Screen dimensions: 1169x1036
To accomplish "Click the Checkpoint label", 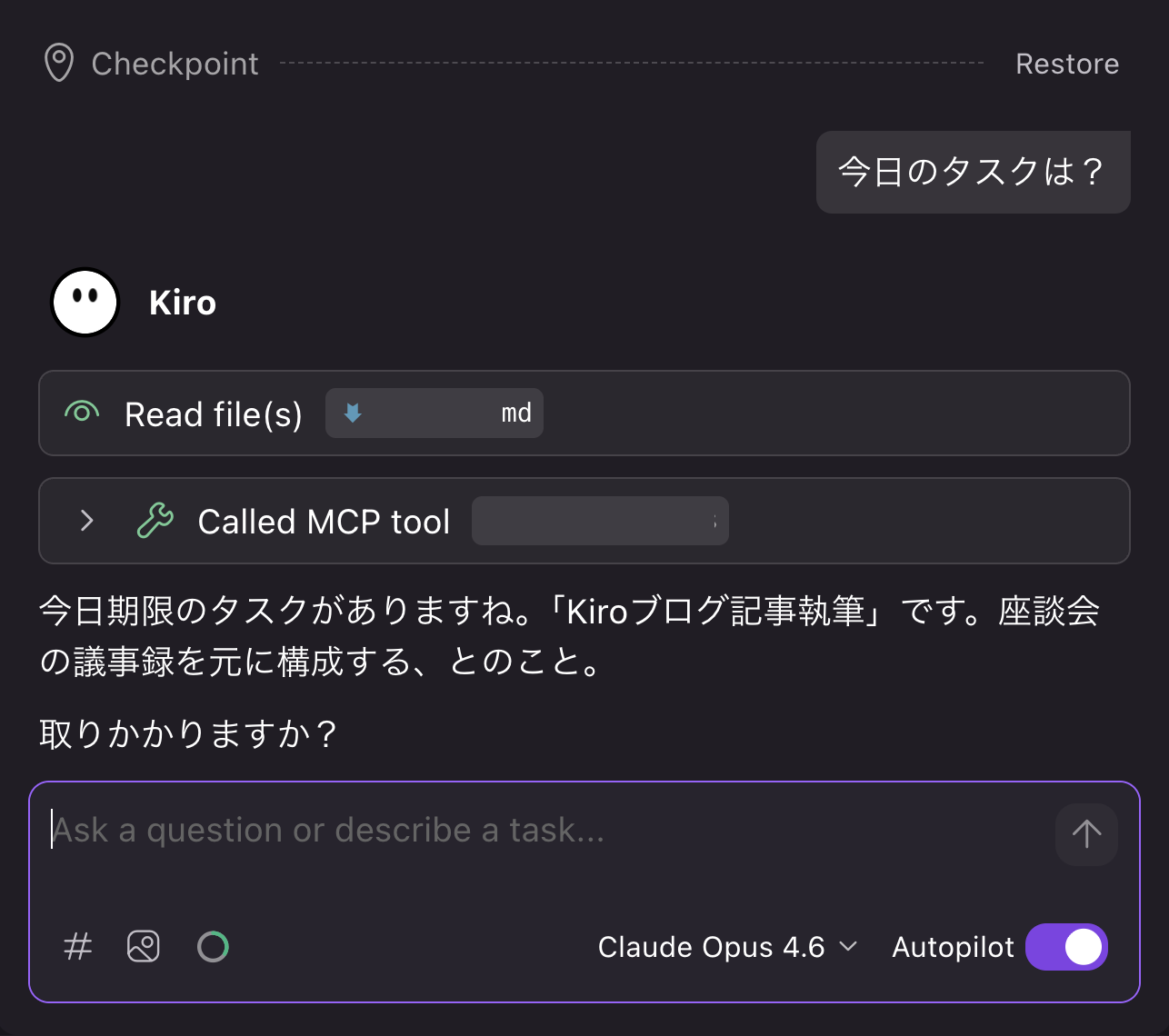I will coord(175,63).
